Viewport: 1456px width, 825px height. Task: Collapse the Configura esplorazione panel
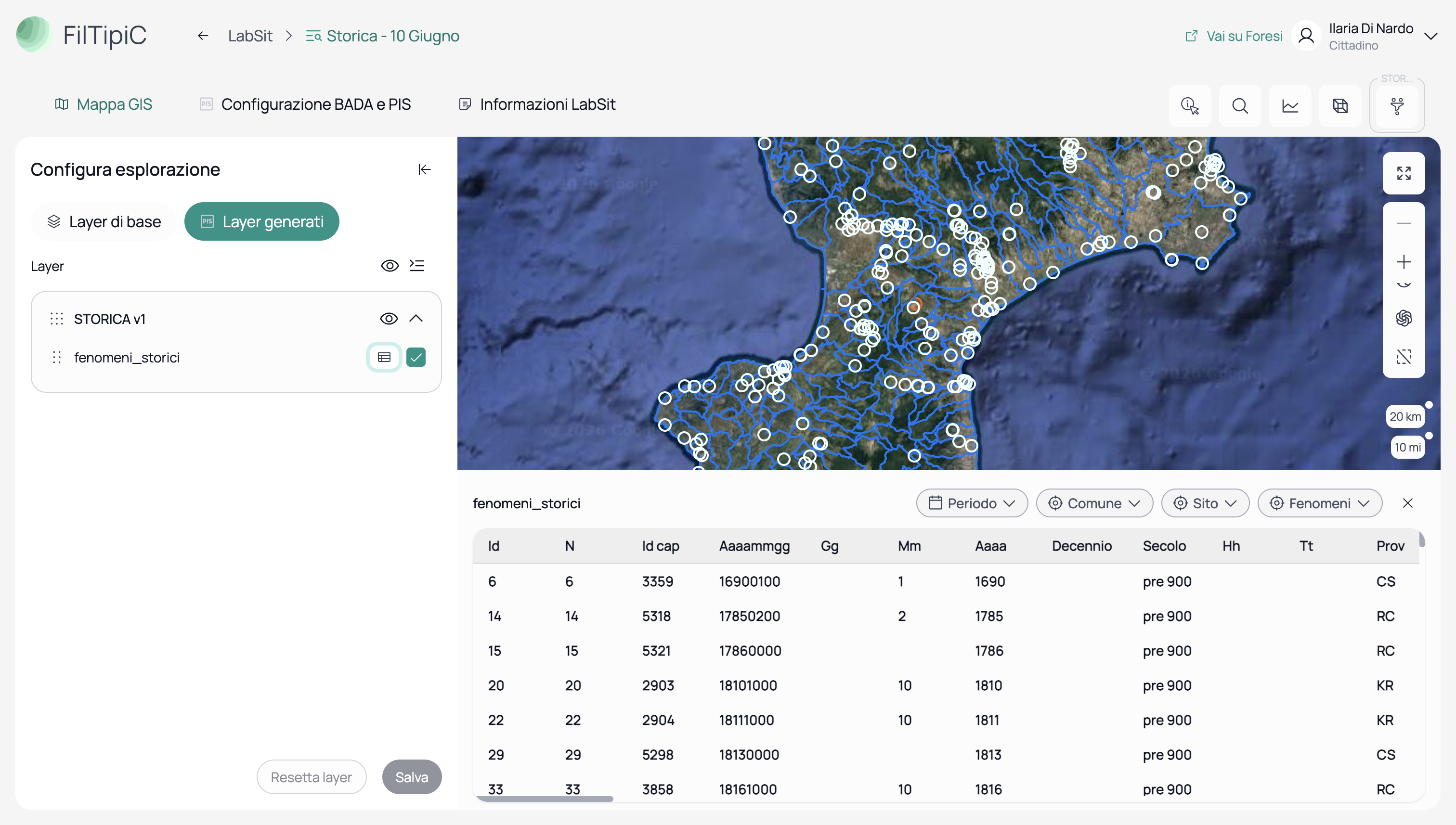(x=425, y=169)
